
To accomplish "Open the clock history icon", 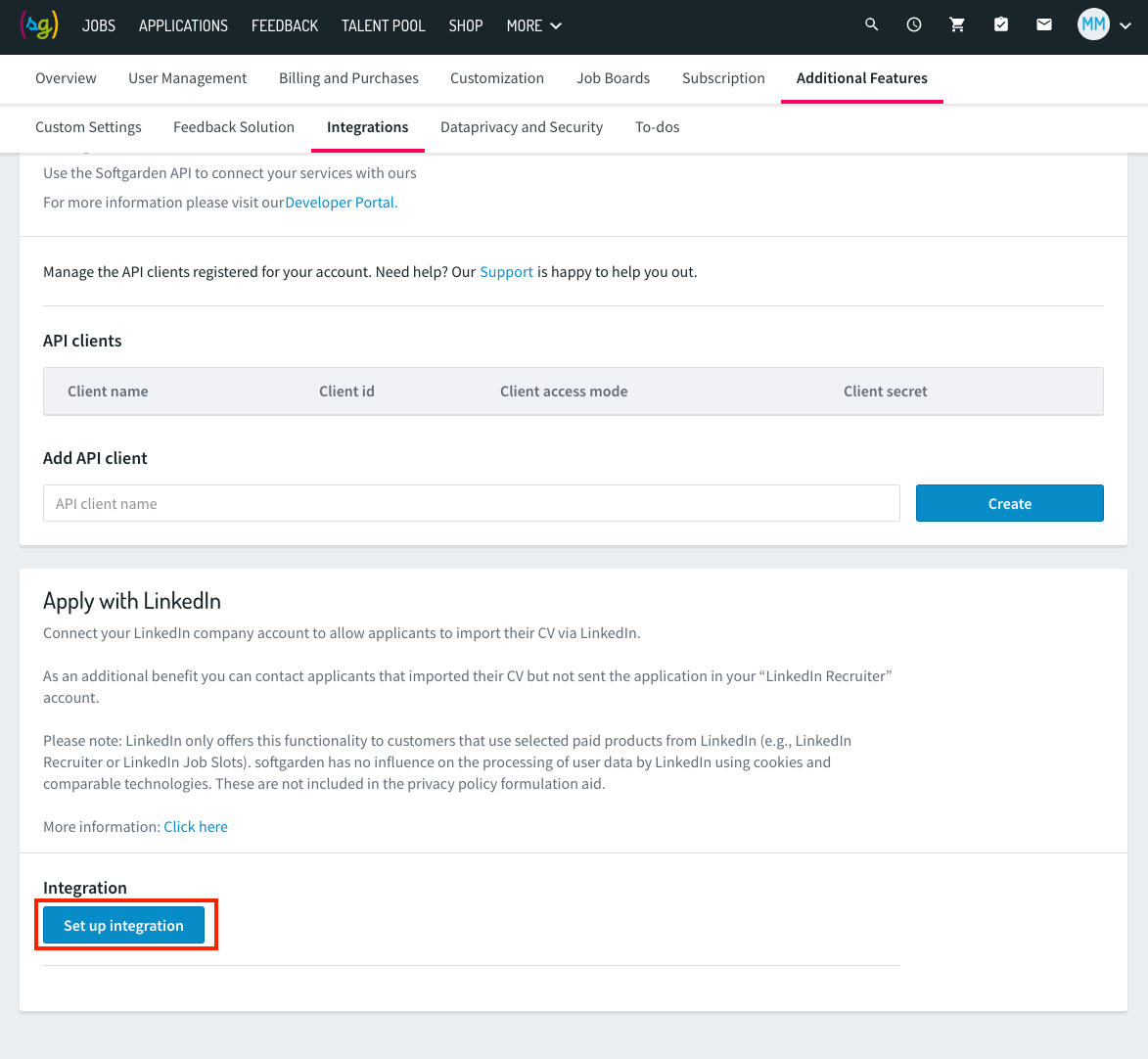I will [x=914, y=24].
